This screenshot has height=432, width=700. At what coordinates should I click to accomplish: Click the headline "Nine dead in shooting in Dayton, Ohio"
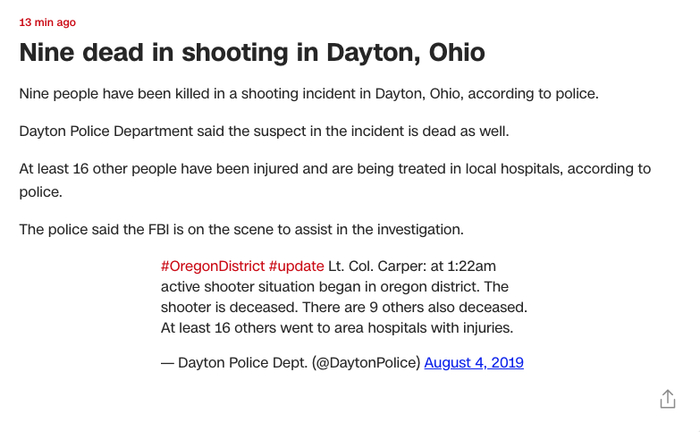tap(252, 52)
